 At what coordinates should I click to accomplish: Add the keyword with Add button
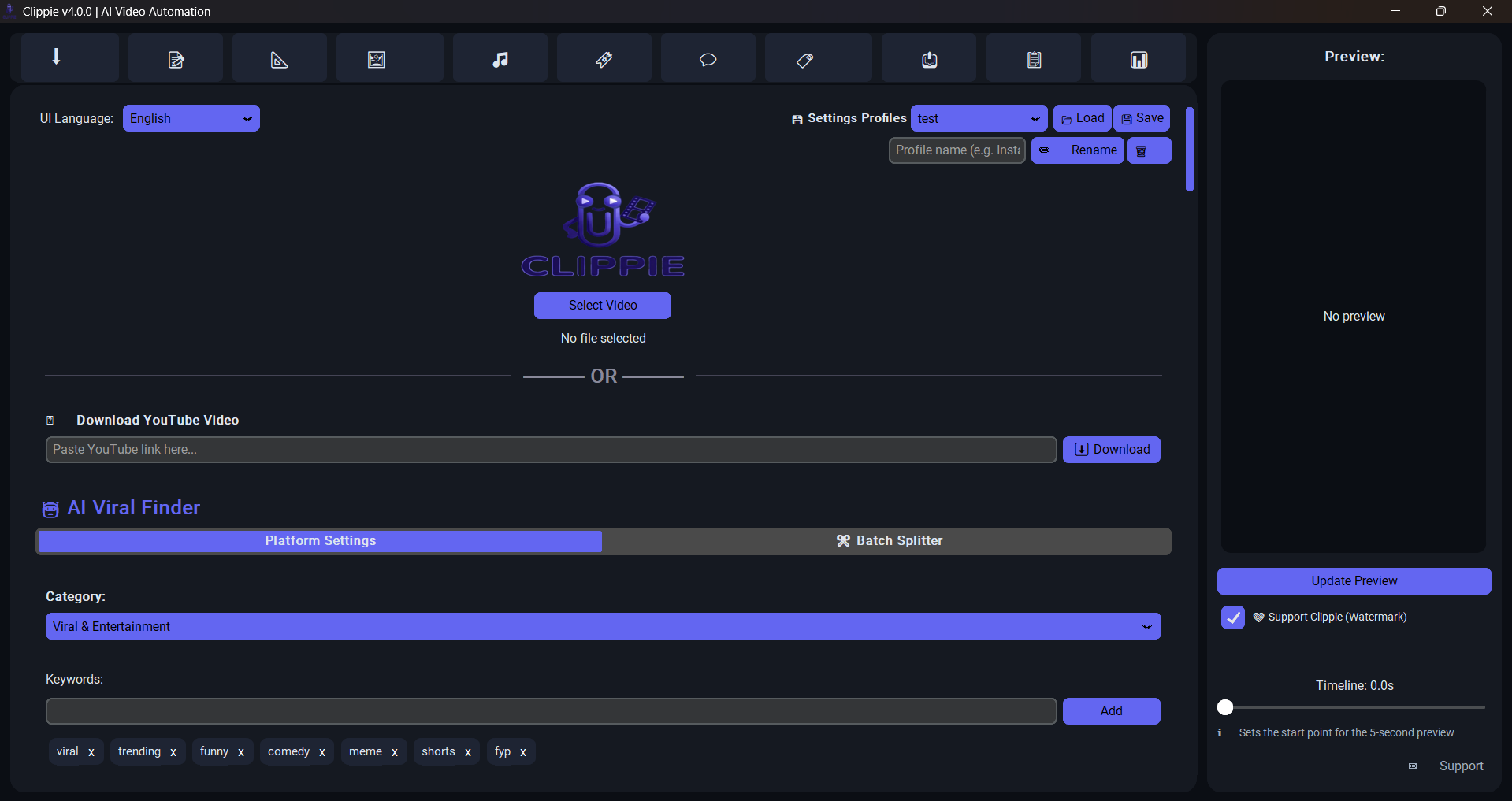point(1111,711)
